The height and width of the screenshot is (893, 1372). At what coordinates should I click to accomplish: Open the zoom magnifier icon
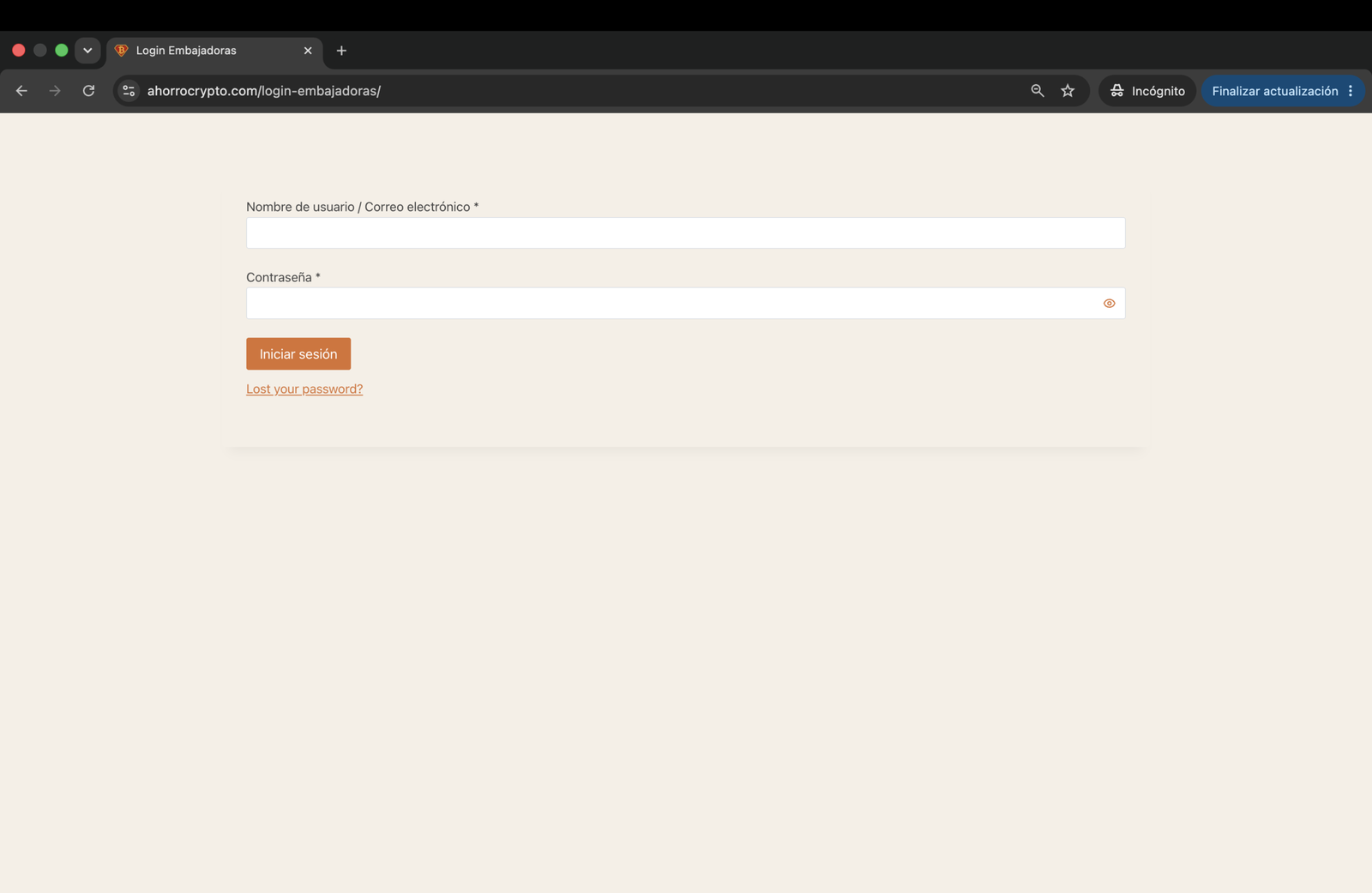pos(1038,91)
